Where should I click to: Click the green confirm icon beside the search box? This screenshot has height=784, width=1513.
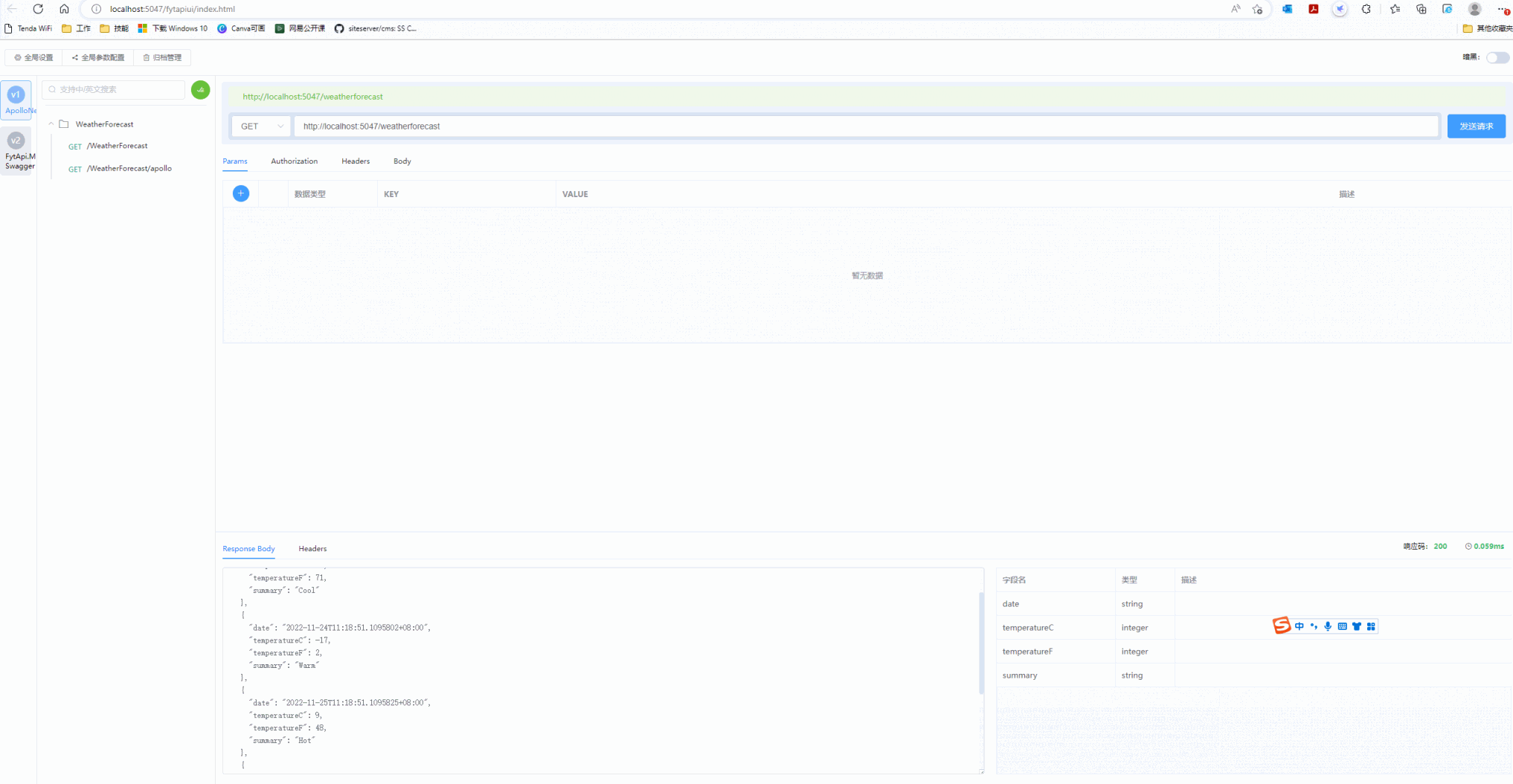tap(200, 89)
